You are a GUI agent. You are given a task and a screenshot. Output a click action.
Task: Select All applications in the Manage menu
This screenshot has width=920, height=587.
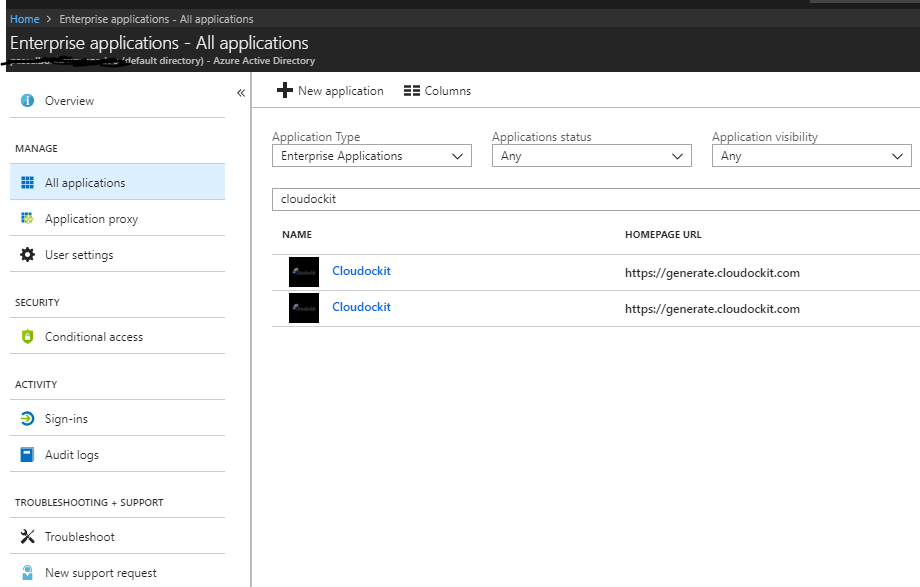pos(117,182)
